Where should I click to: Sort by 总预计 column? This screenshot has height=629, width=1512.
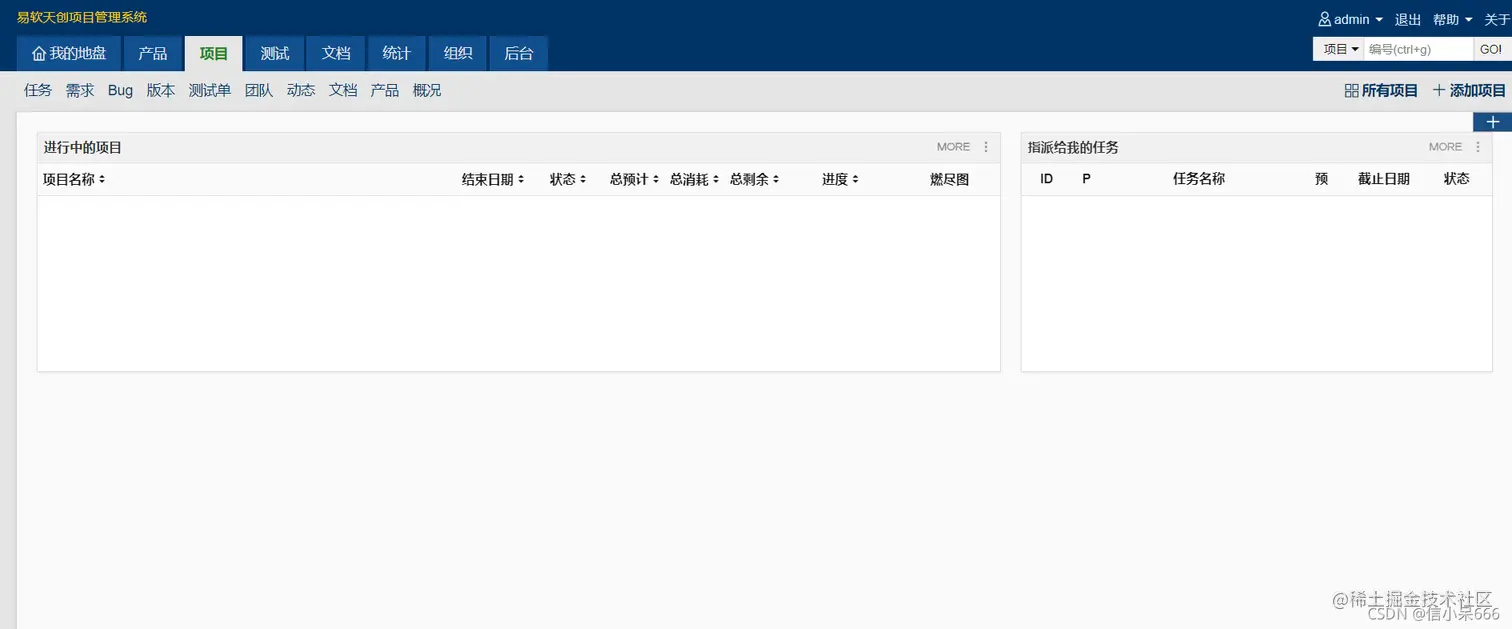coord(635,179)
